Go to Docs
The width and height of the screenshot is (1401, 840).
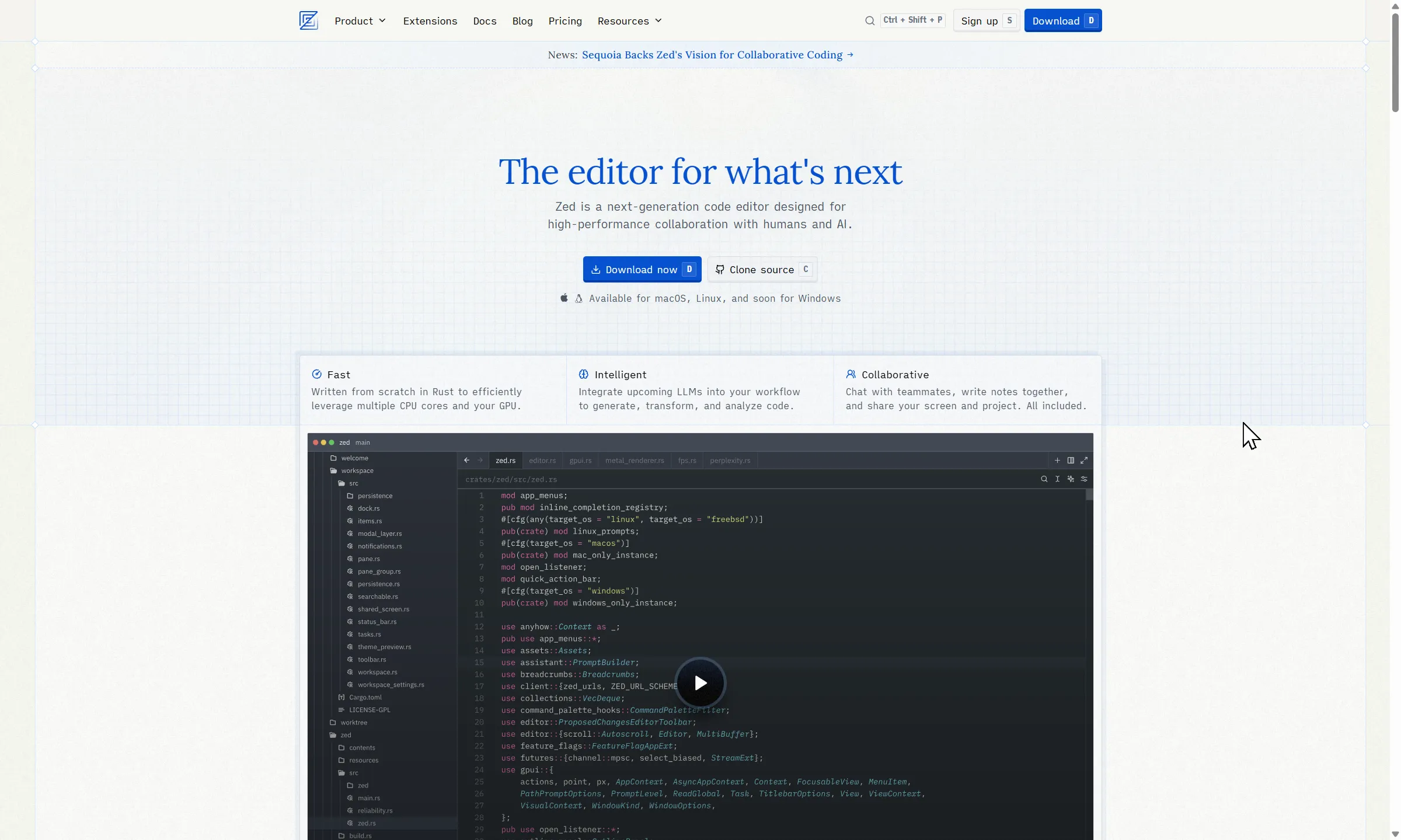[485, 21]
